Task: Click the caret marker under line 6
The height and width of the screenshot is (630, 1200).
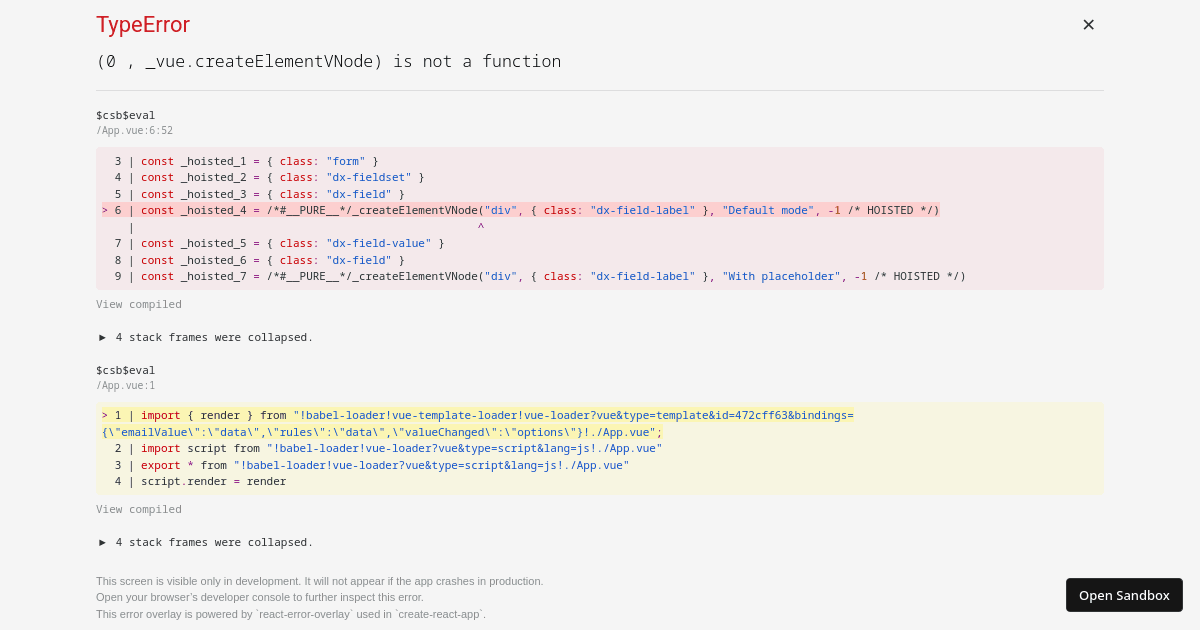Action: (481, 227)
